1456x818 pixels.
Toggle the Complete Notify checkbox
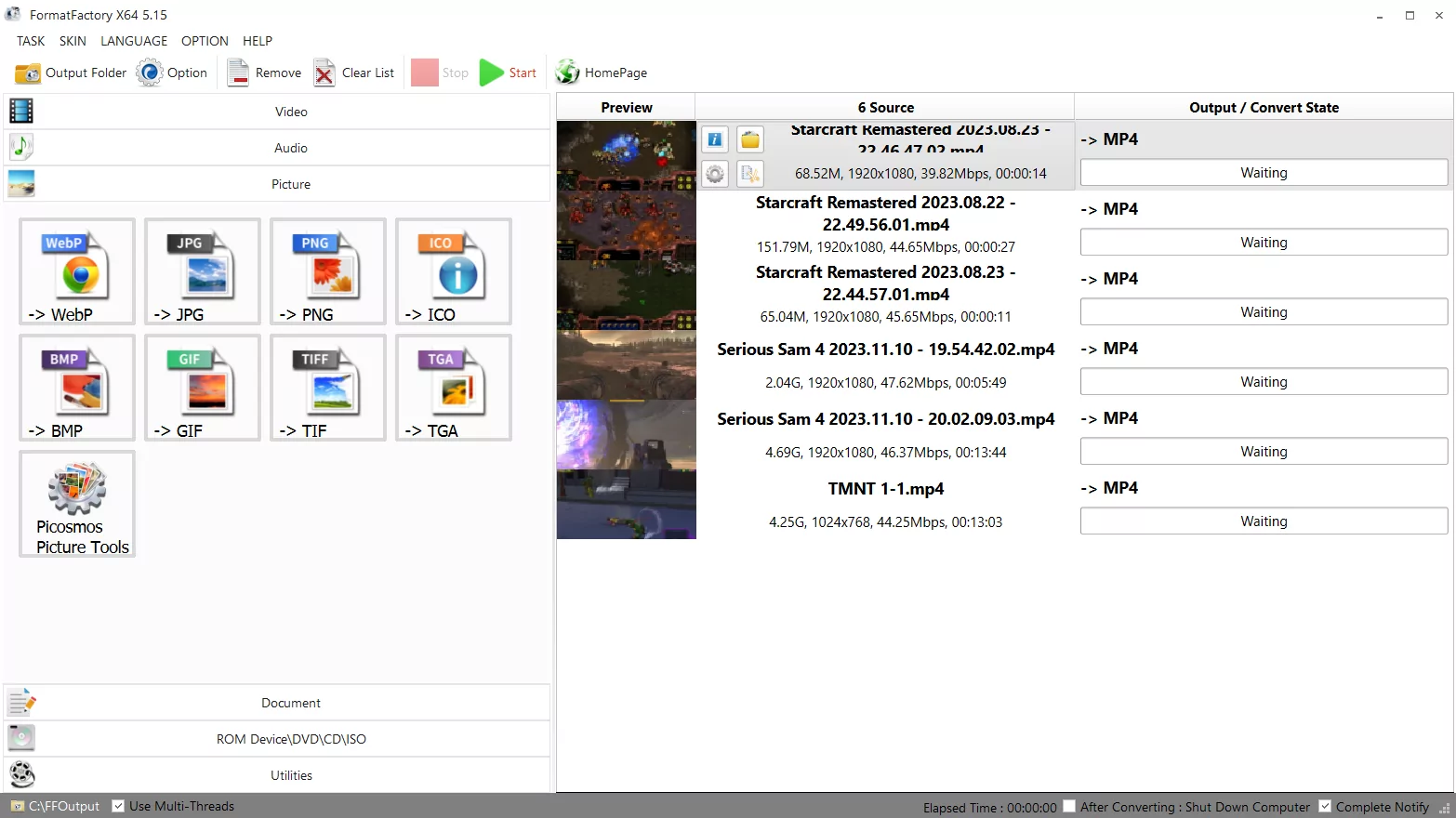click(x=1325, y=806)
